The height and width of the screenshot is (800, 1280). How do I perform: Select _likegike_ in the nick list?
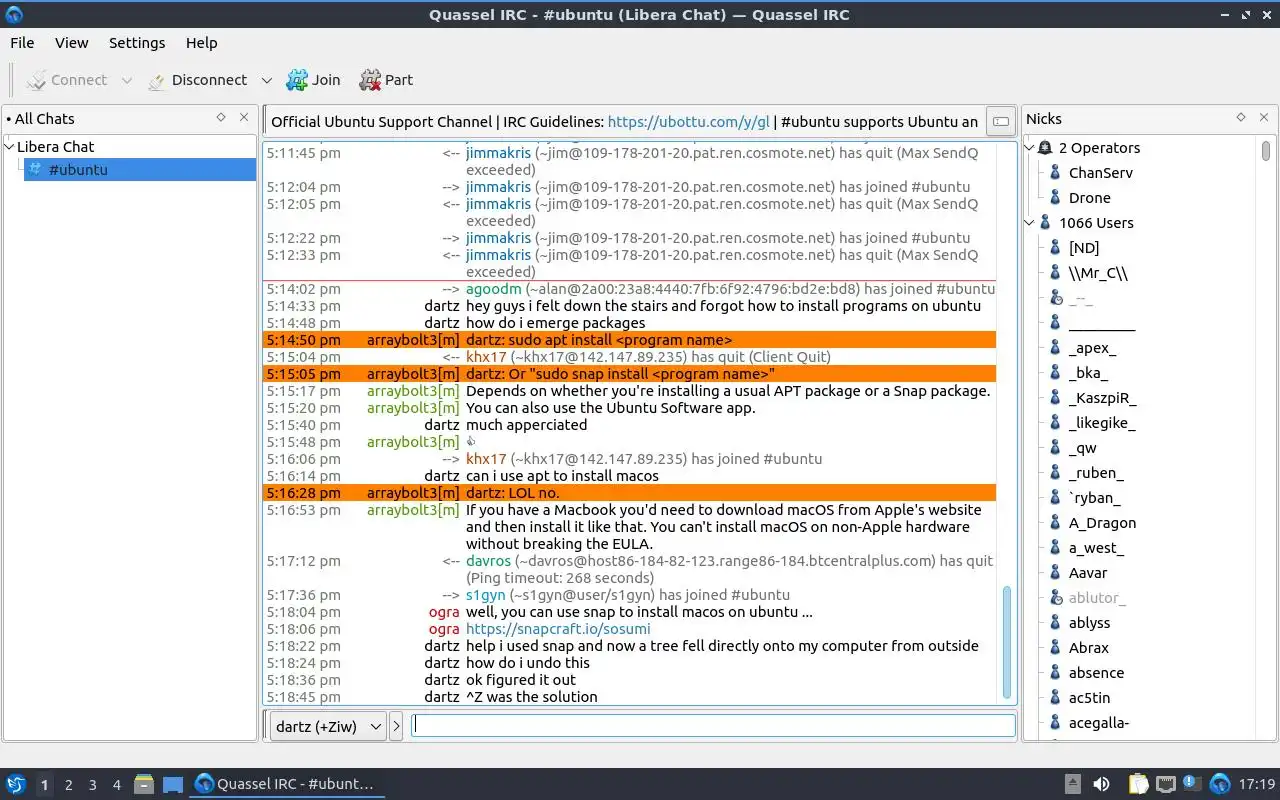tap(1102, 423)
